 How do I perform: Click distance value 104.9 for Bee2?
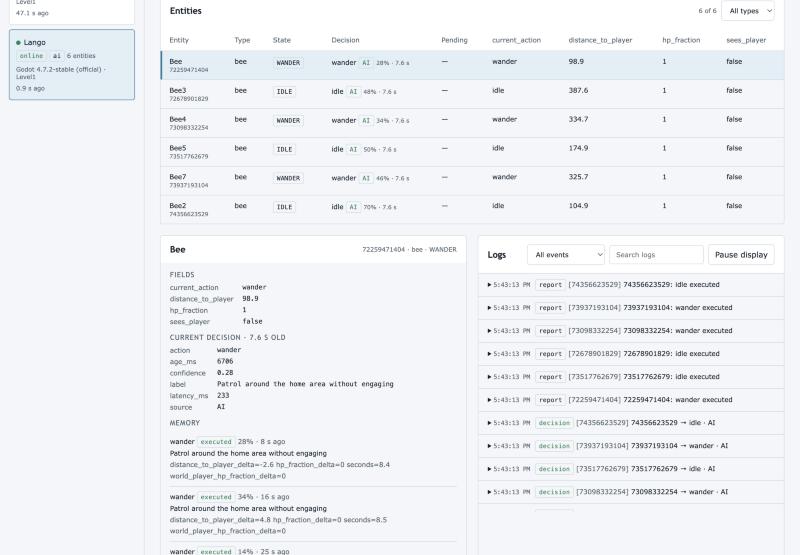point(578,206)
